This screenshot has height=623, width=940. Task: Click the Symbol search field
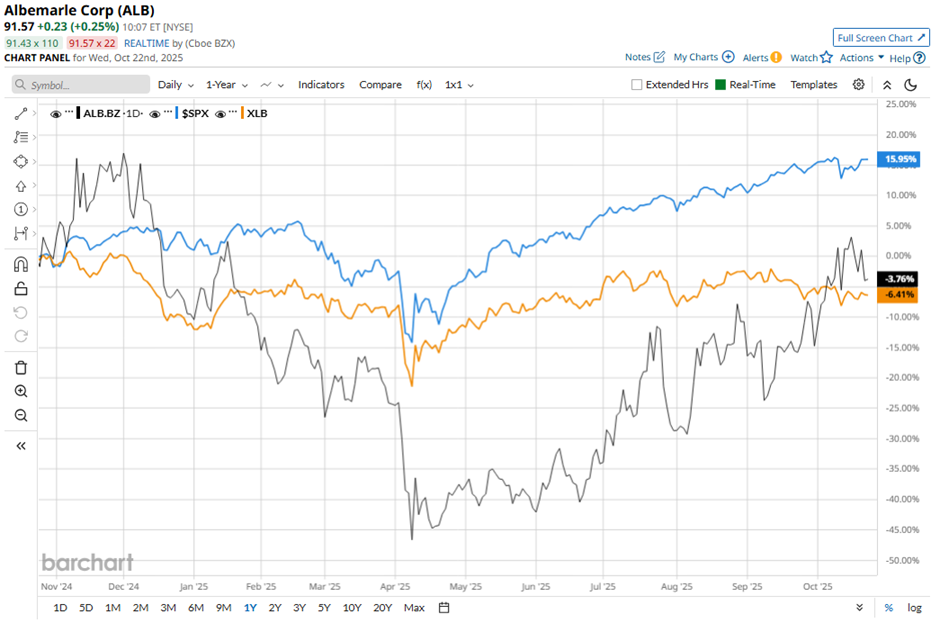click(x=80, y=85)
